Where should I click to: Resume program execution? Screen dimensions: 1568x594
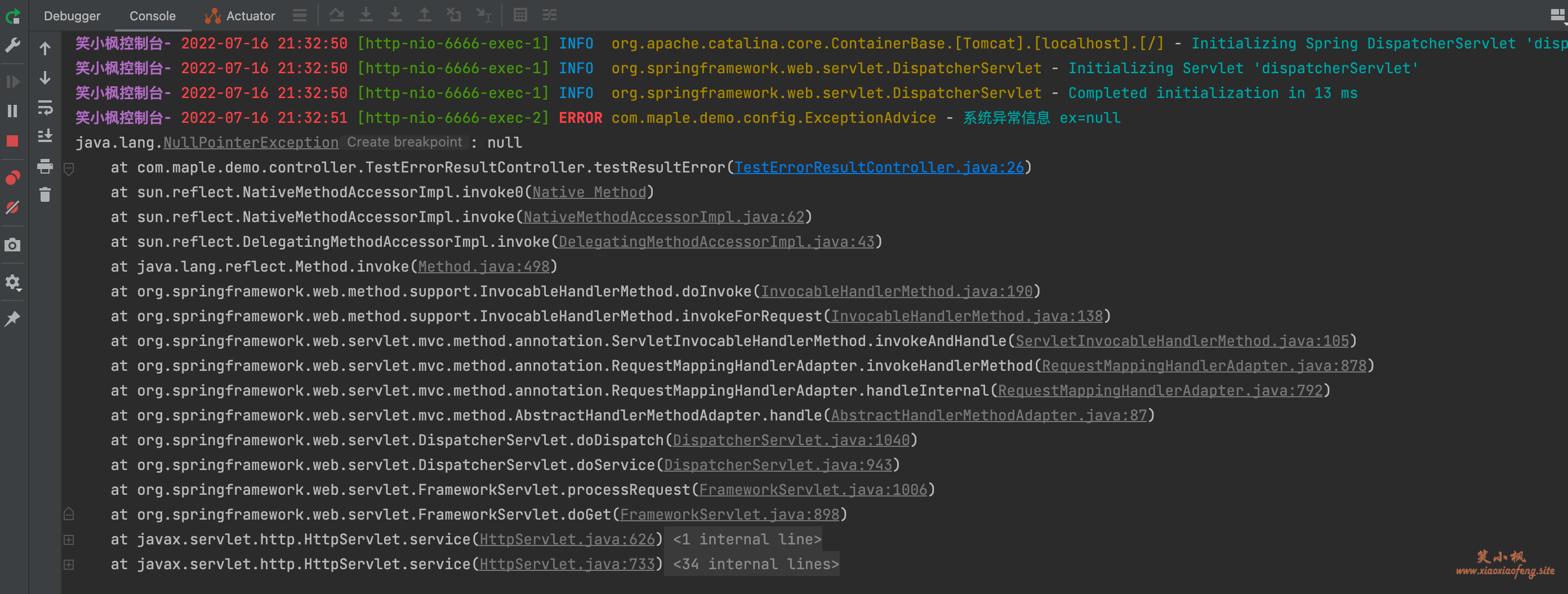click(x=13, y=81)
